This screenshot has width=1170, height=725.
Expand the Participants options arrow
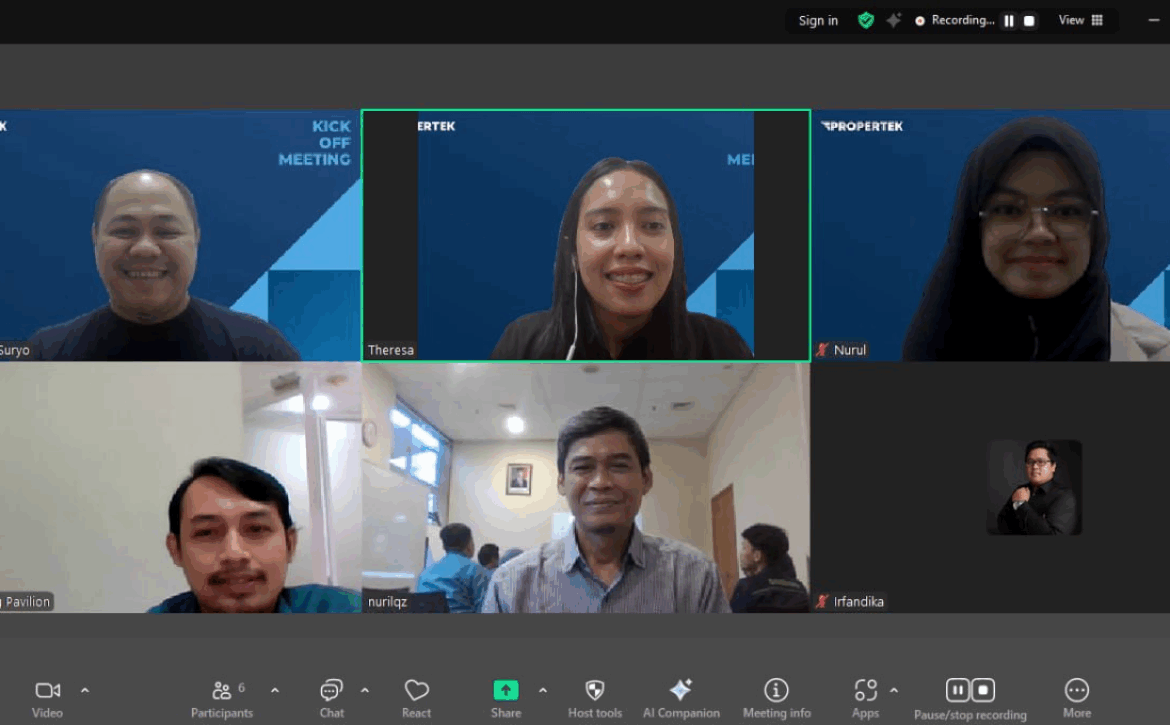click(275, 690)
